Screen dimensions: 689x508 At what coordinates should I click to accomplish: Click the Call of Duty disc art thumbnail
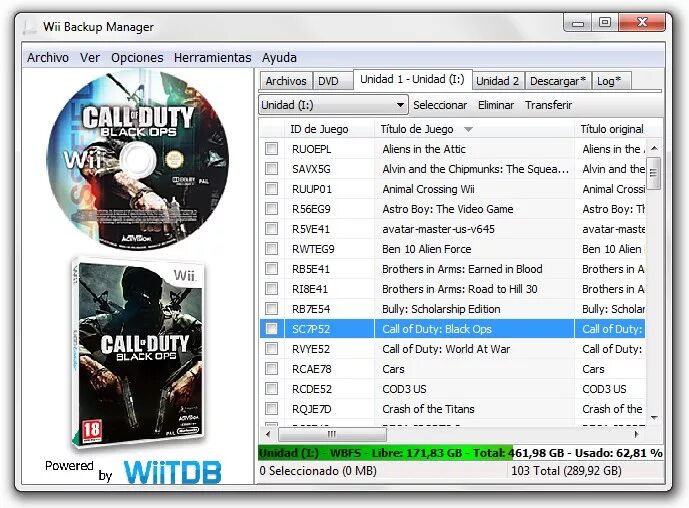(x=138, y=160)
